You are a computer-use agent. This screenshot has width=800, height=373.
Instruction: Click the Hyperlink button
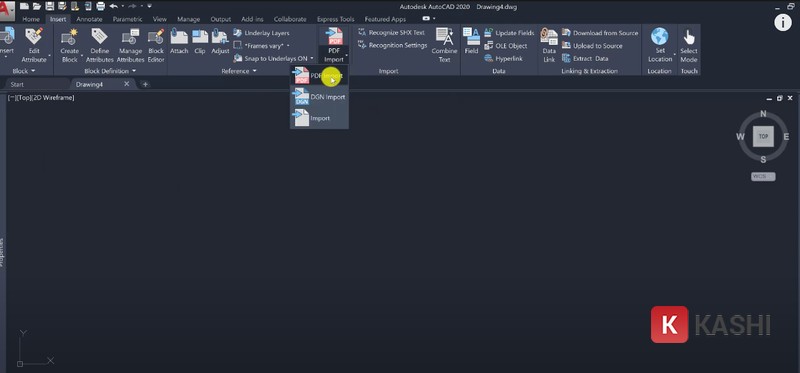click(503, 59)
